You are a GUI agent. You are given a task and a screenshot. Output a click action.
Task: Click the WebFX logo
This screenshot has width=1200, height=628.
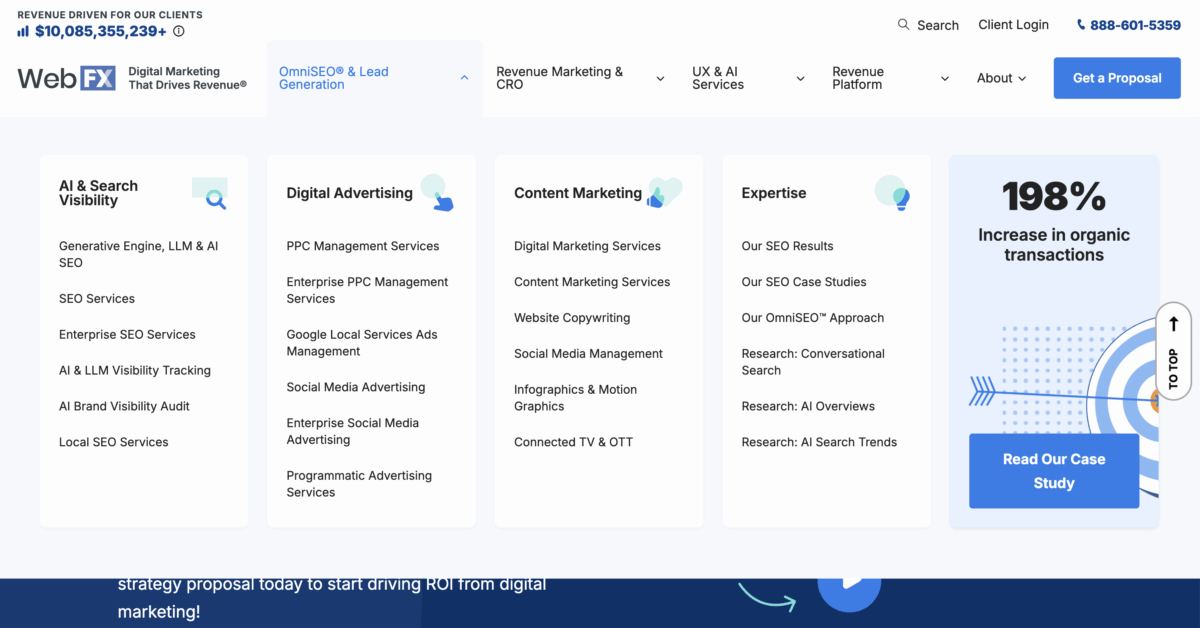pos(67,78)
